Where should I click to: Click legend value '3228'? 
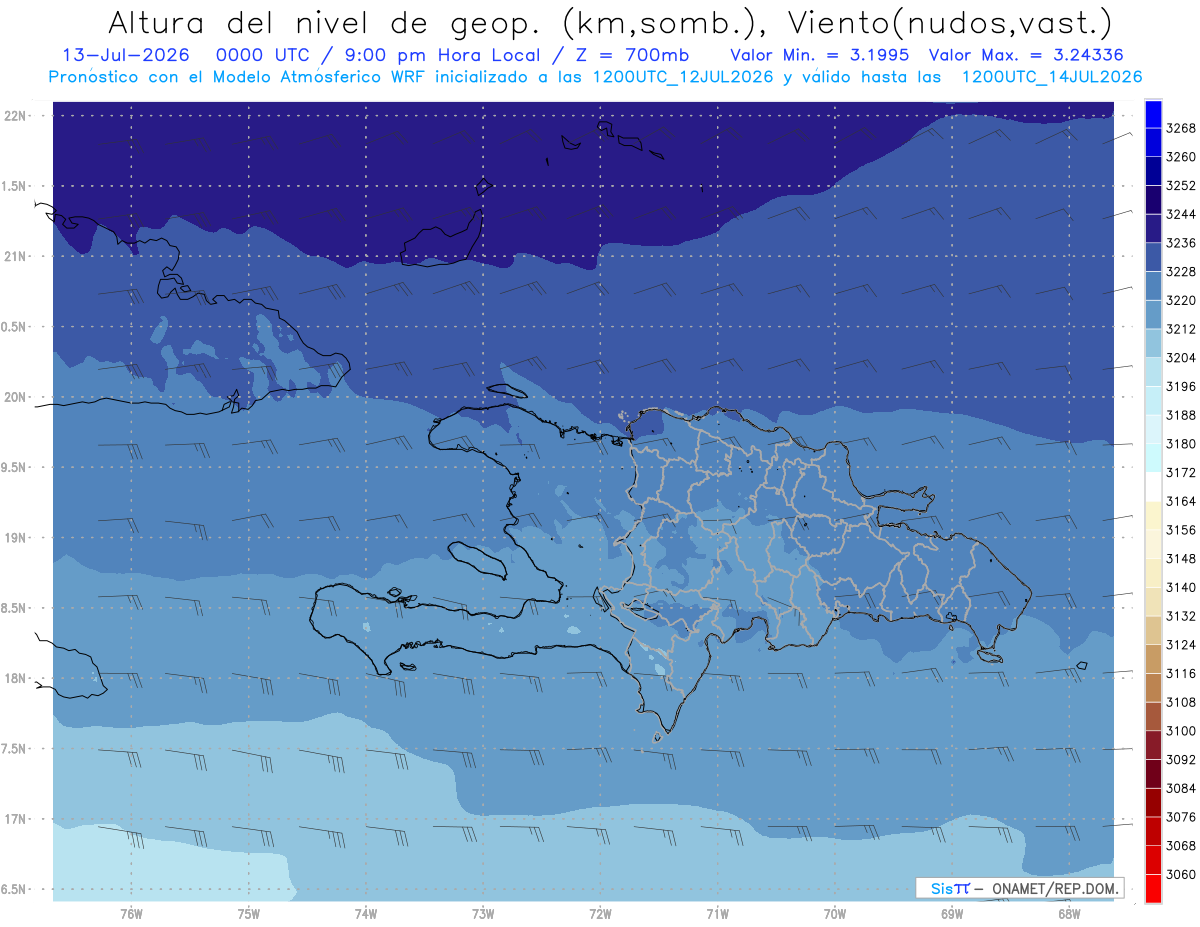pyautogui.click(x=1181, y=271)
